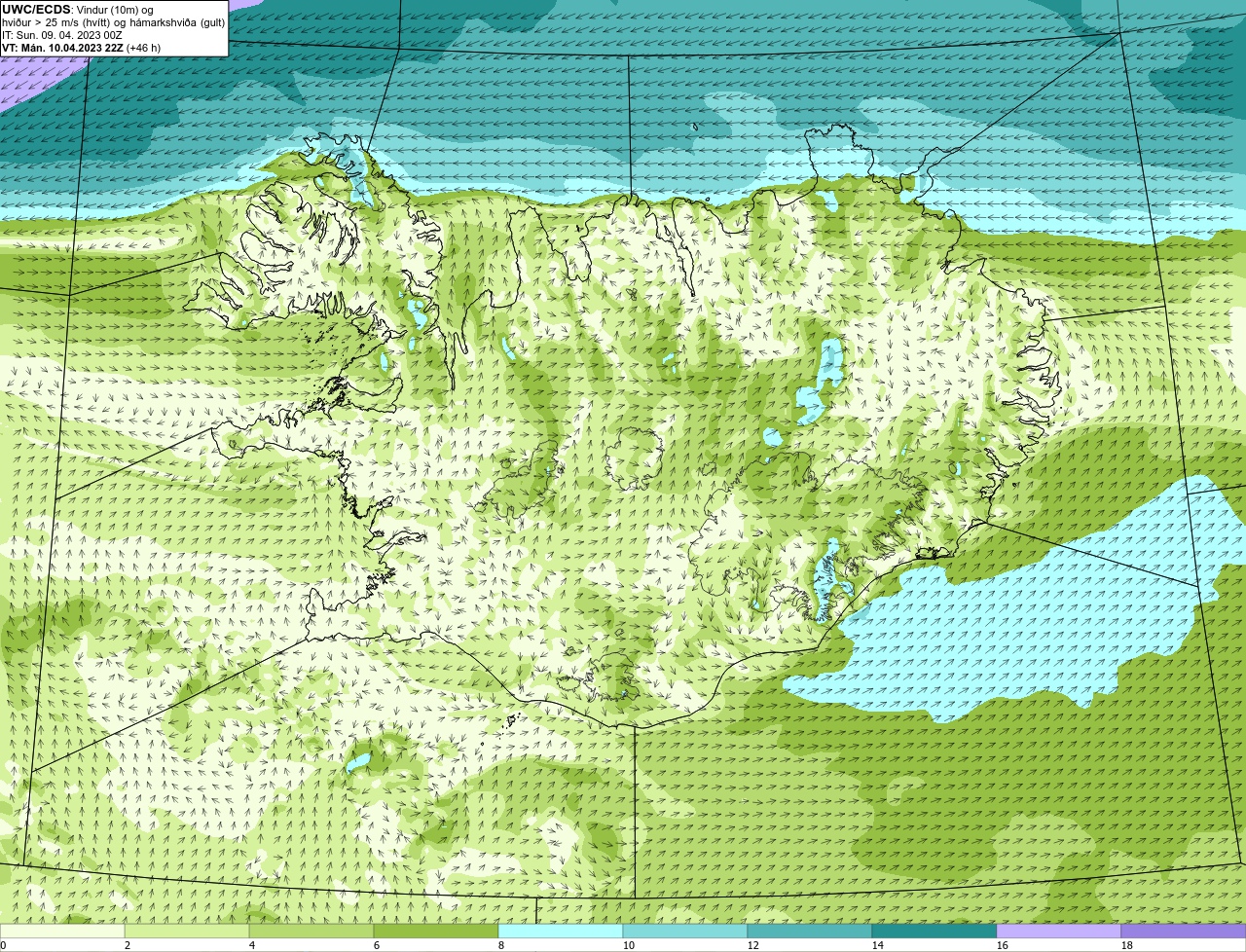The height and width of the screenshot is (952, 1246).
Task: Click the light cyan 8–10 m/s legend swatch
Action: click(x=561, y=931)
